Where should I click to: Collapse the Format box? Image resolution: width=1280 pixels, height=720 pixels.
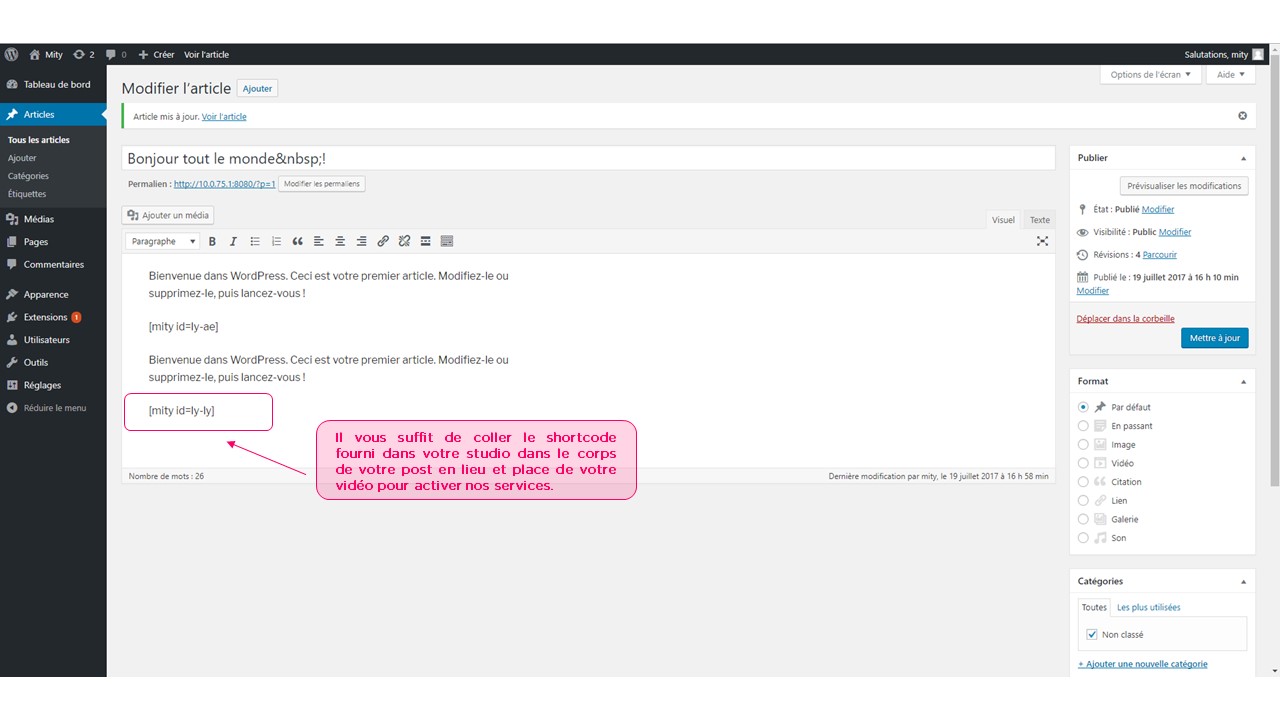[1244, 381]
